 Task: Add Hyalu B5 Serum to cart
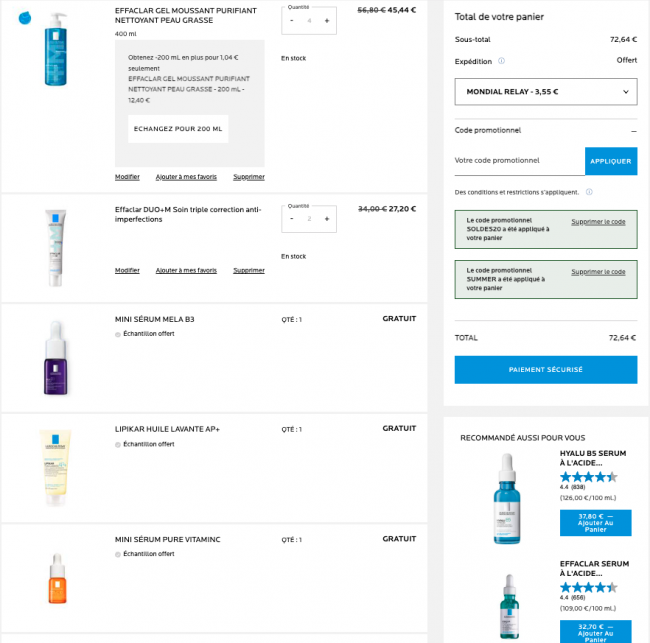coord(595,523)
